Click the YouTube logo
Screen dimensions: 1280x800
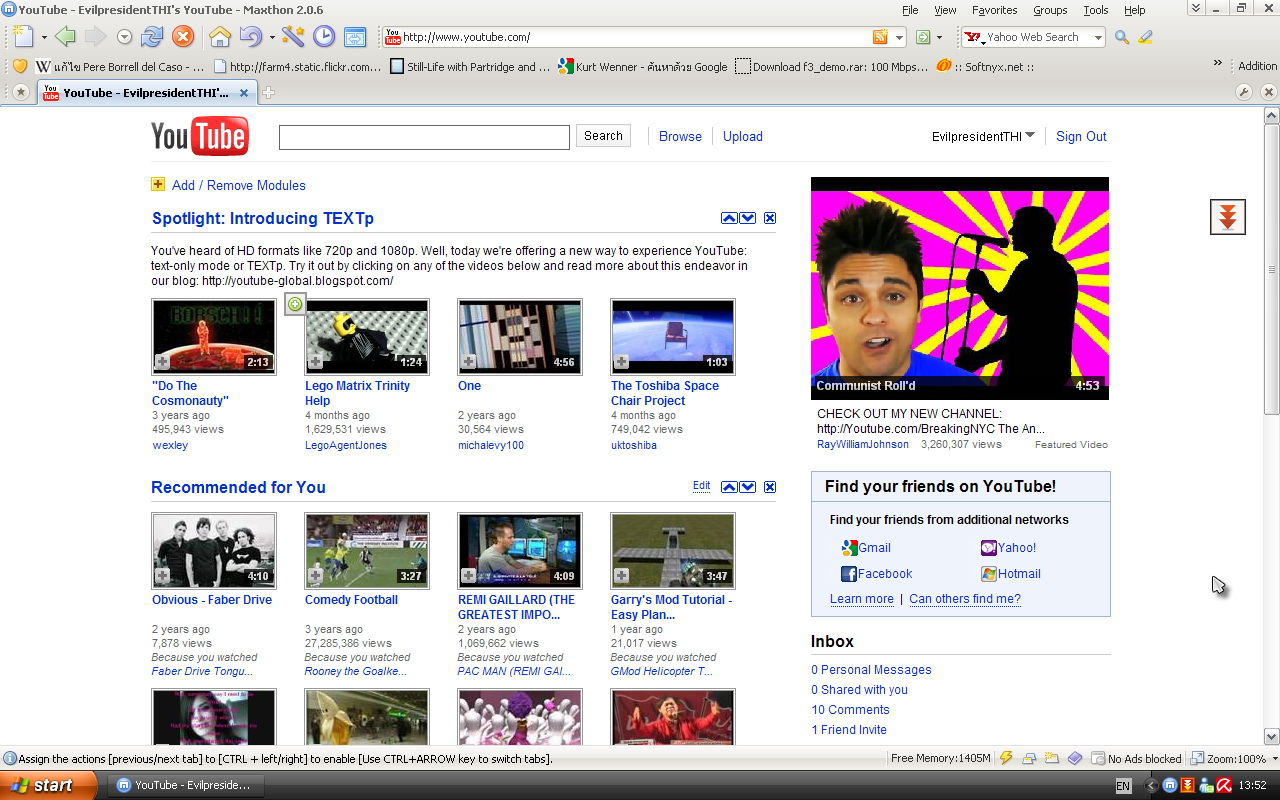200,137
